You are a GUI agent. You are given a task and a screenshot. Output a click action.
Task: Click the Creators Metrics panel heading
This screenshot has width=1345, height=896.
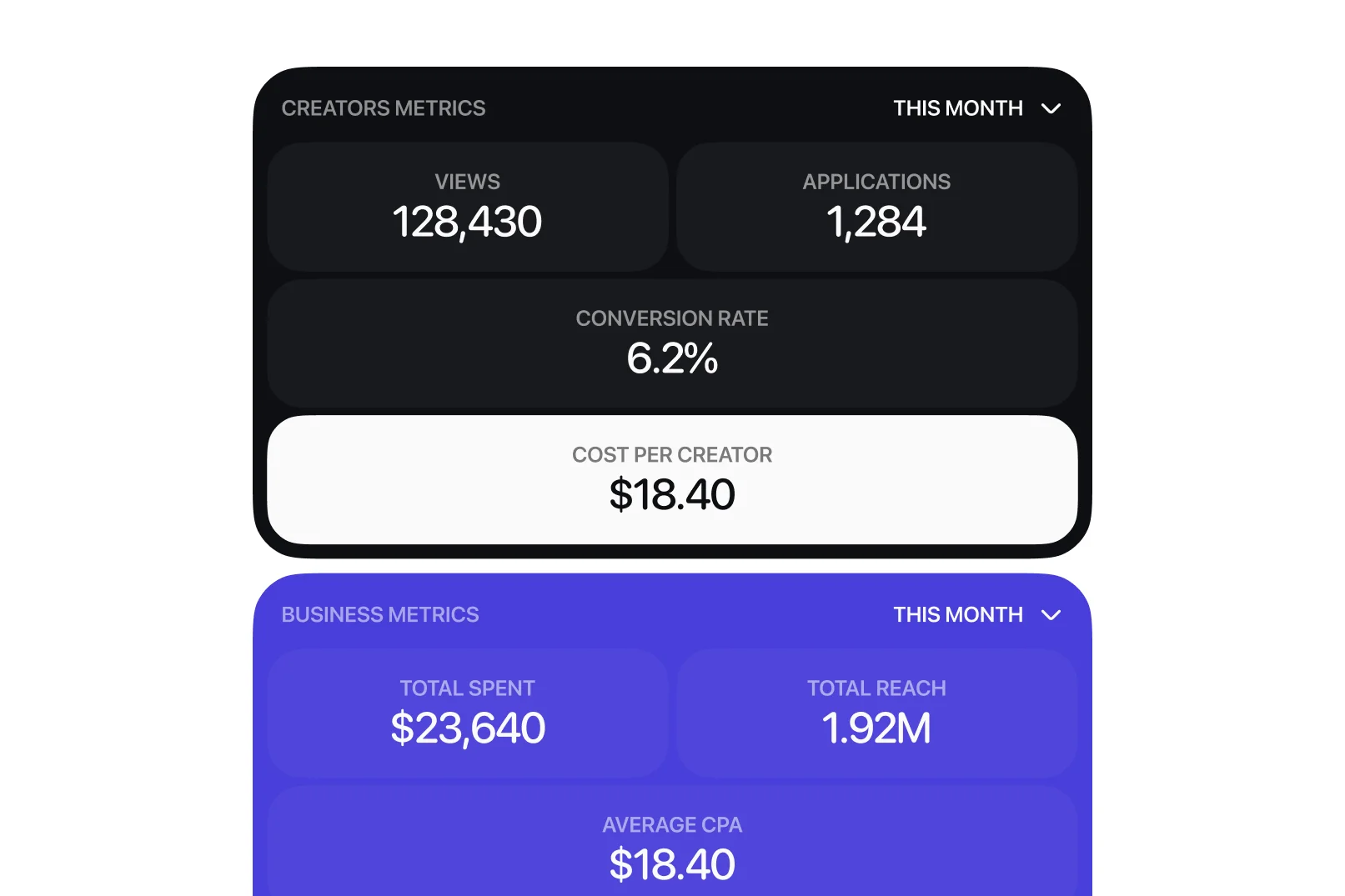pos(384,108)
